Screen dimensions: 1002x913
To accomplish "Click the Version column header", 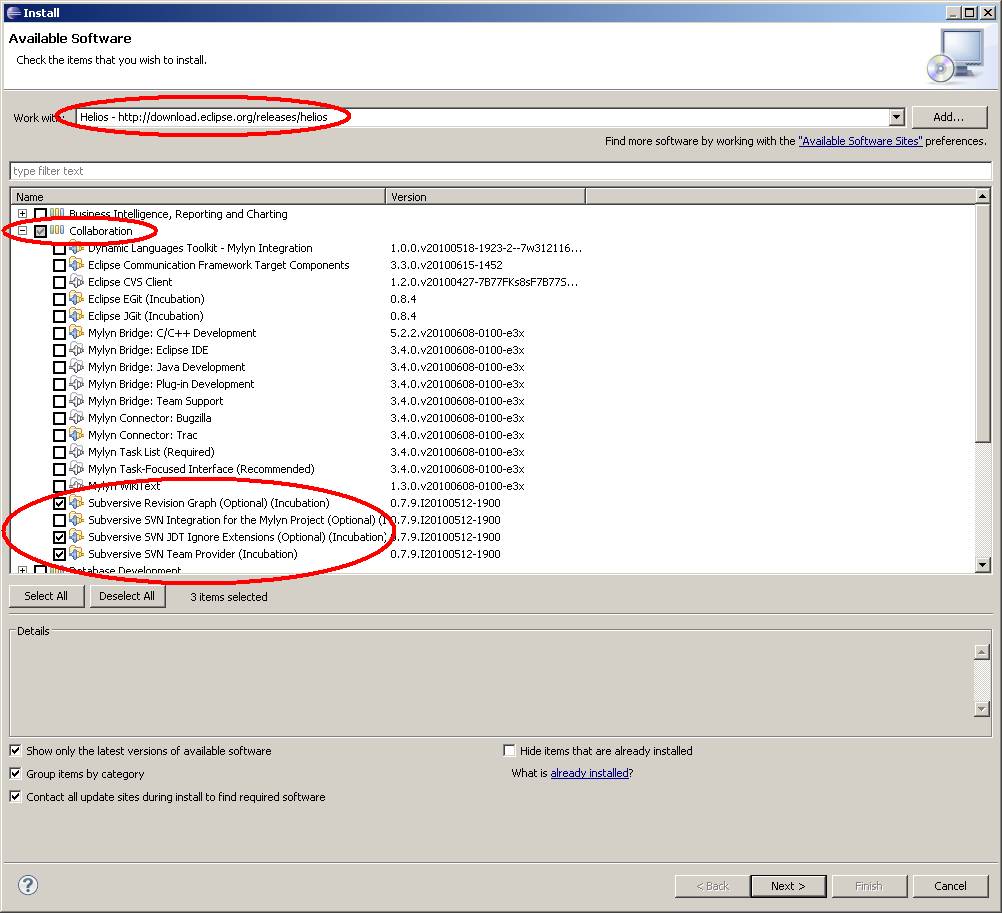I will [x=486, y=197].
